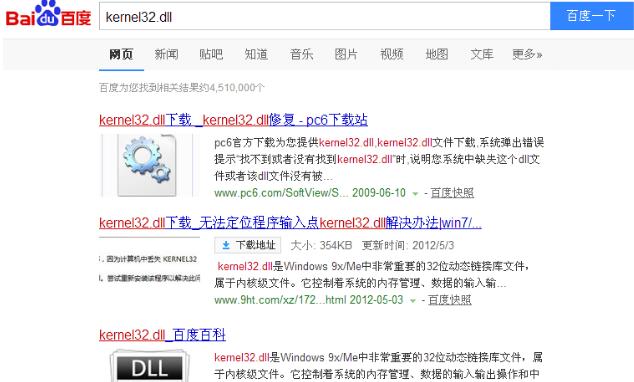Click the 下载地址 download button
Viewport: 634px width, 382px height.
pyautogui.click(x=248, y=245)
